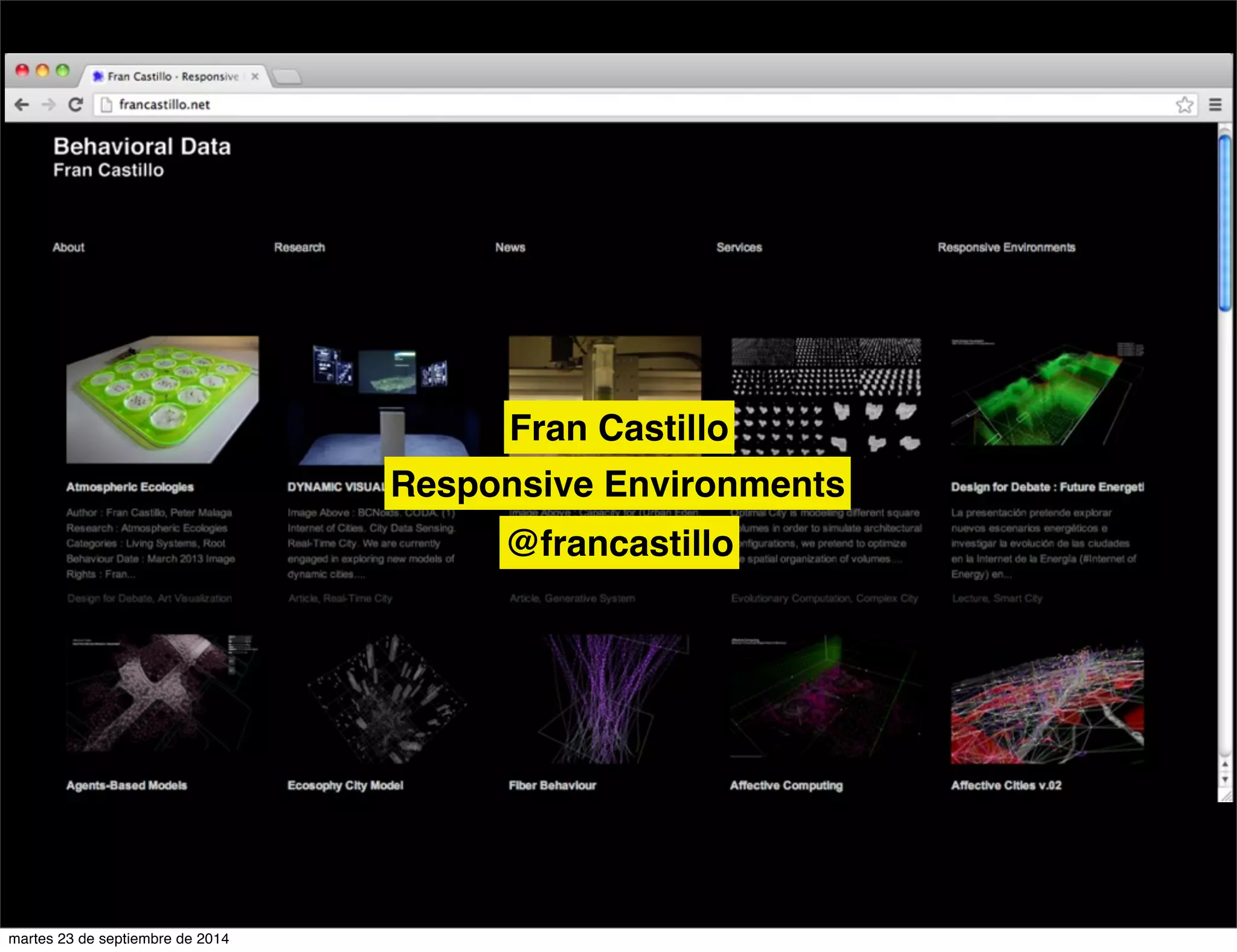The image size is (1237, 952).
Task: Close the Fran Castillo tab
Action: 255,76
